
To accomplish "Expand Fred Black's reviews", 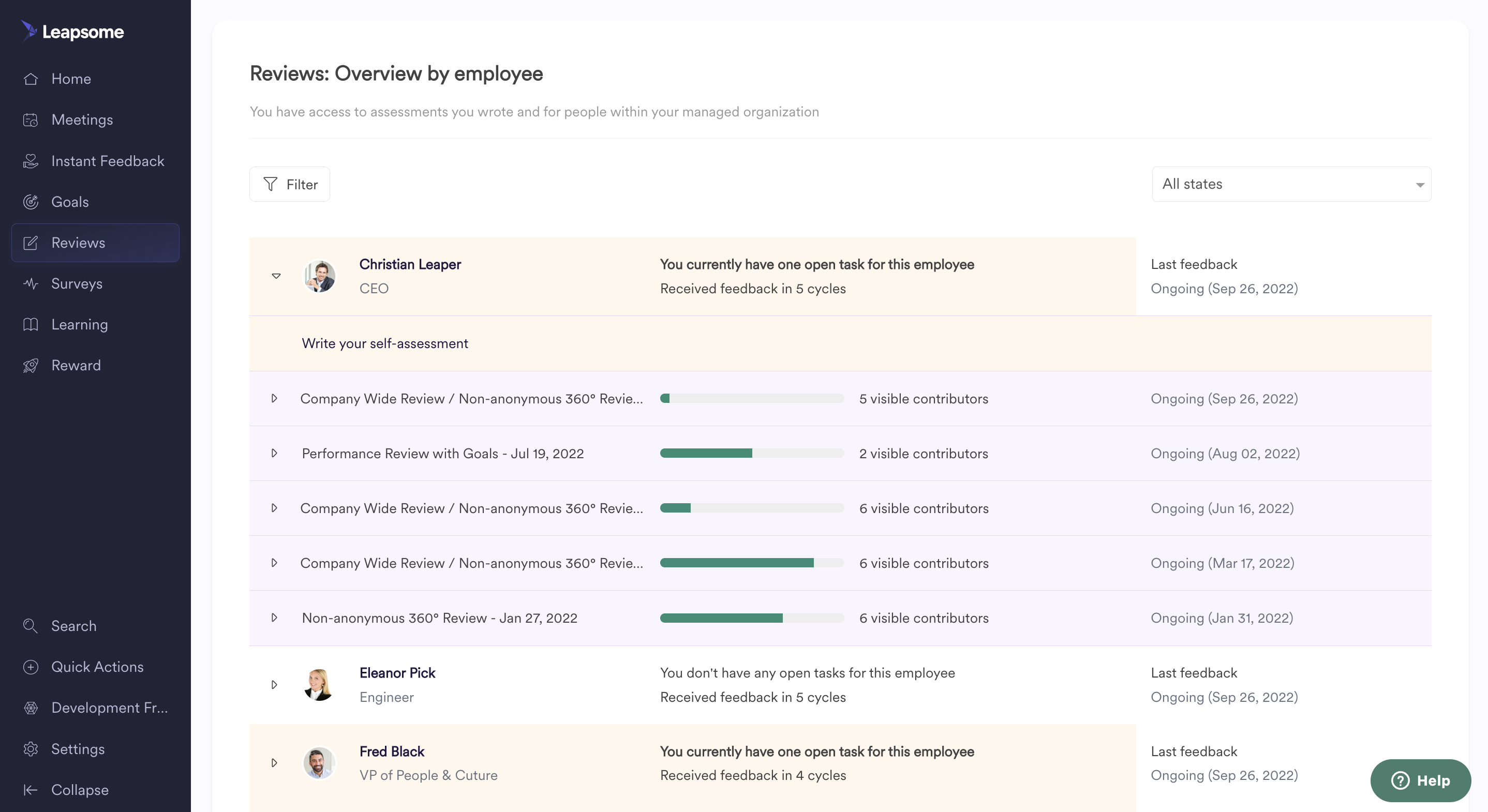I will [274, 763].
